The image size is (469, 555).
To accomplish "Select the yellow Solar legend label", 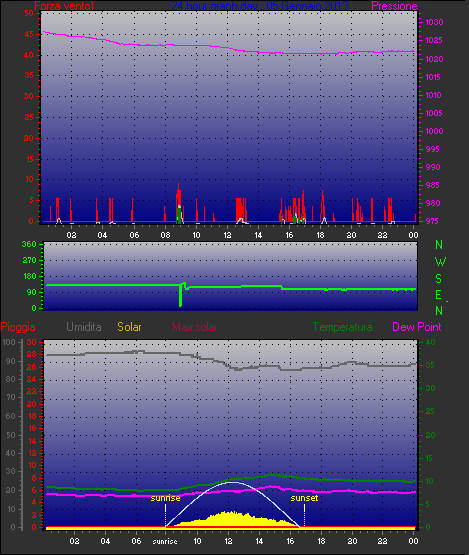I will pos(129,327).
